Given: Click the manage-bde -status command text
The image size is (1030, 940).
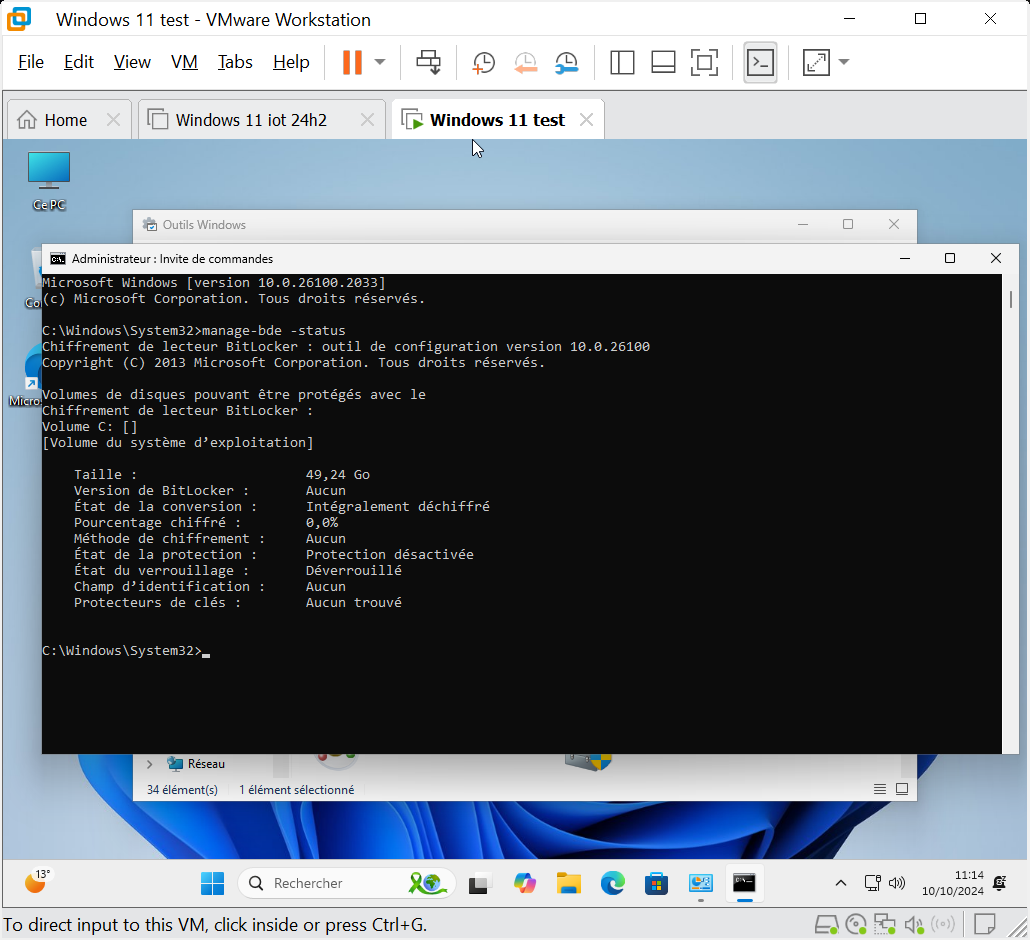Looking at the screenshot, I should [x=274, y=330].
